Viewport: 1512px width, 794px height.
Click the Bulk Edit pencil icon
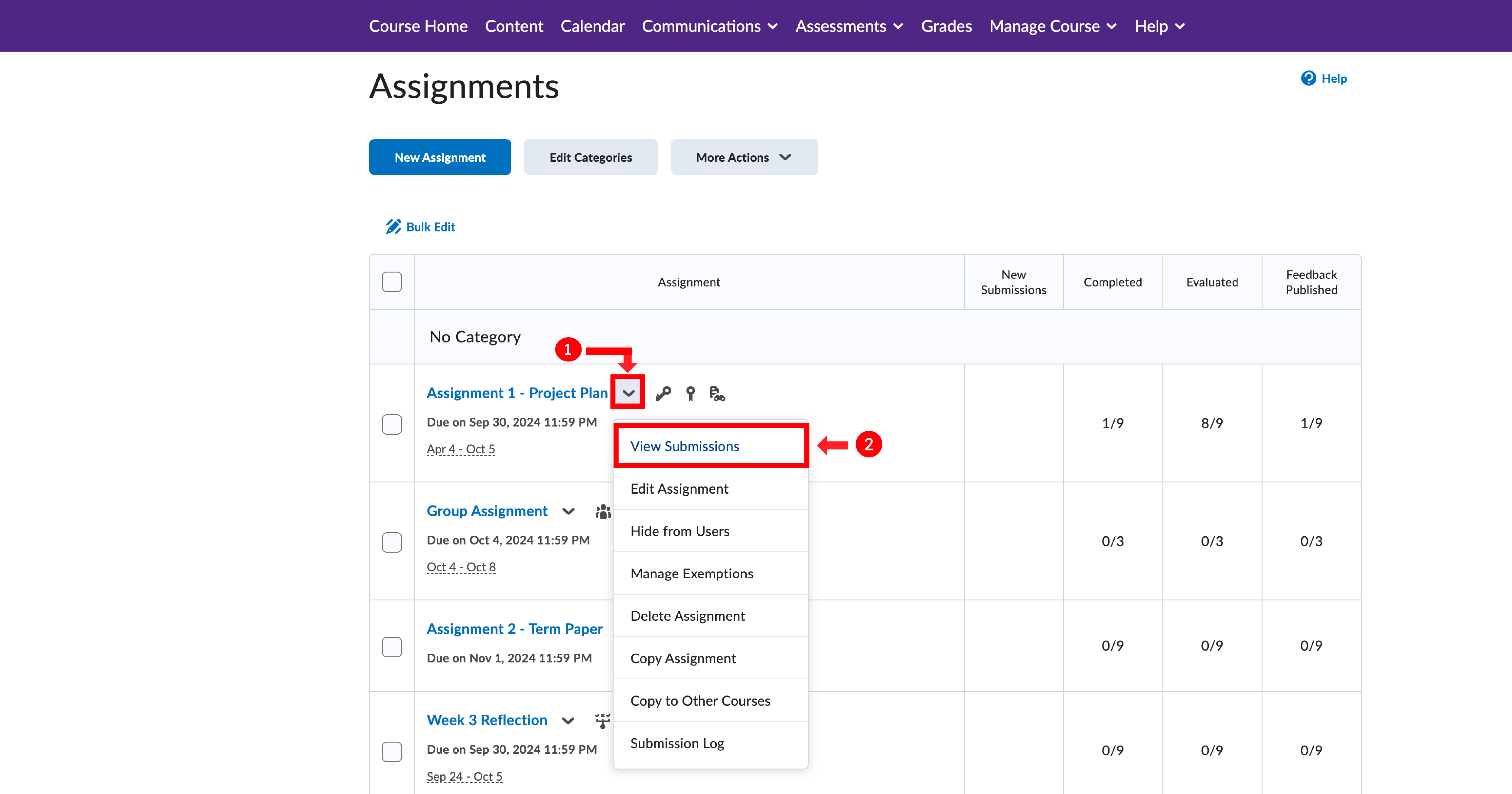(393, 227)
